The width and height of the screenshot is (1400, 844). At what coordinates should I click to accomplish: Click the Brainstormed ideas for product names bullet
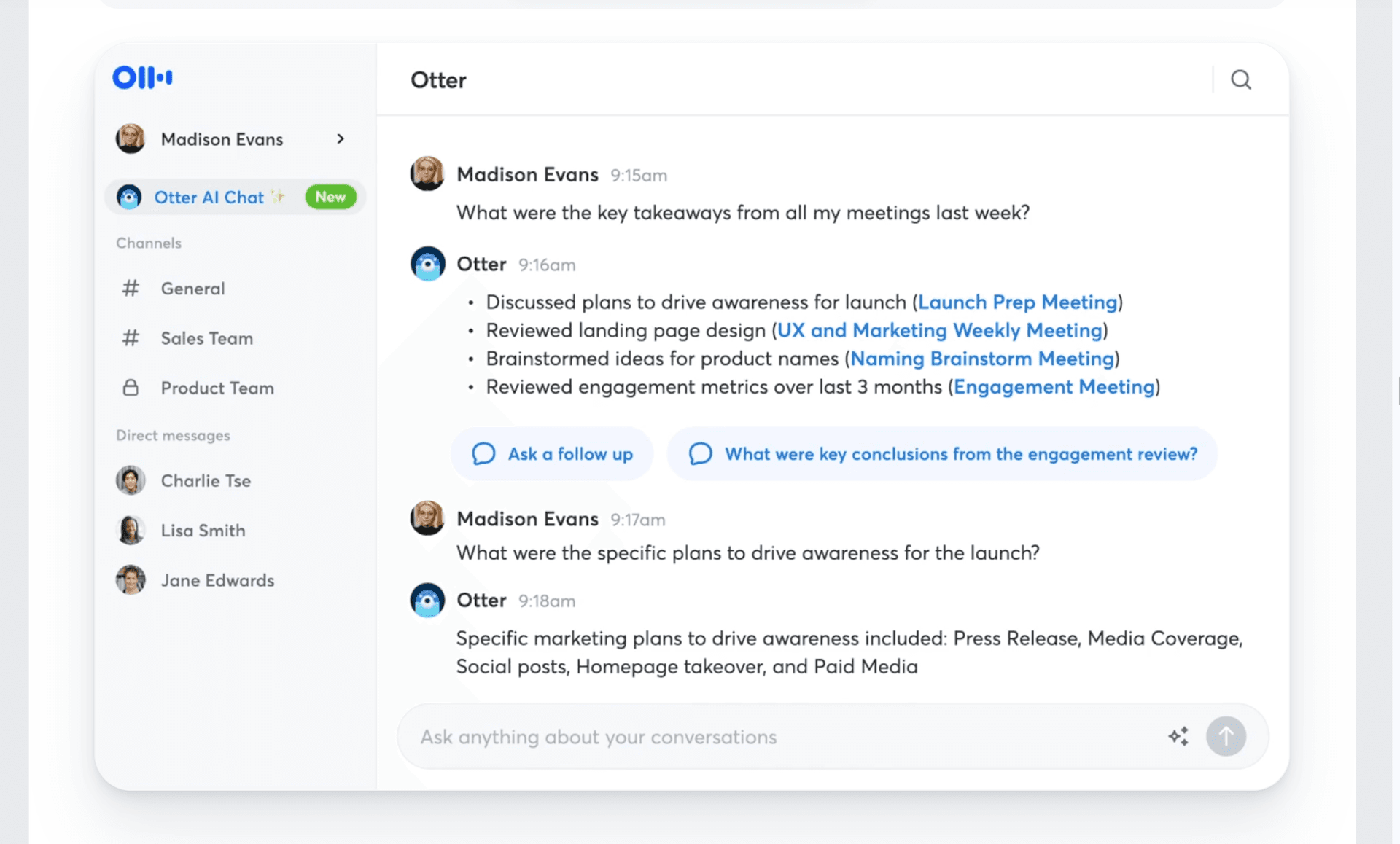coord(662,359)
